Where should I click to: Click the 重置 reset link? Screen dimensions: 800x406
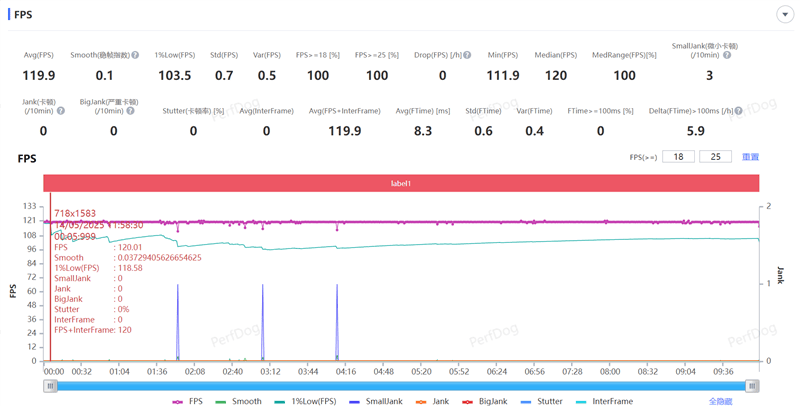tap(750, 157)
